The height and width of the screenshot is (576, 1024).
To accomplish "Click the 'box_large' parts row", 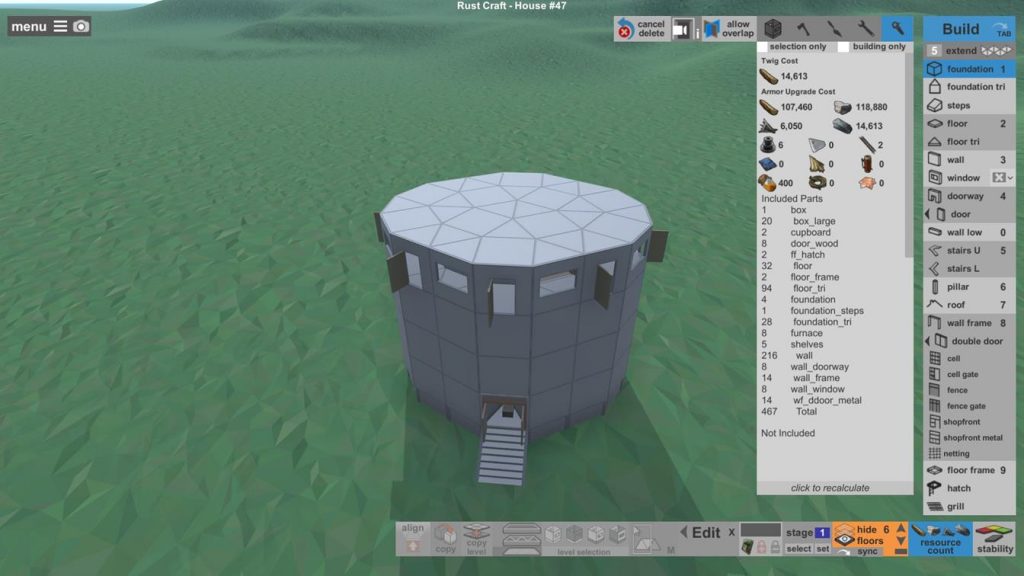I will 799,221.
